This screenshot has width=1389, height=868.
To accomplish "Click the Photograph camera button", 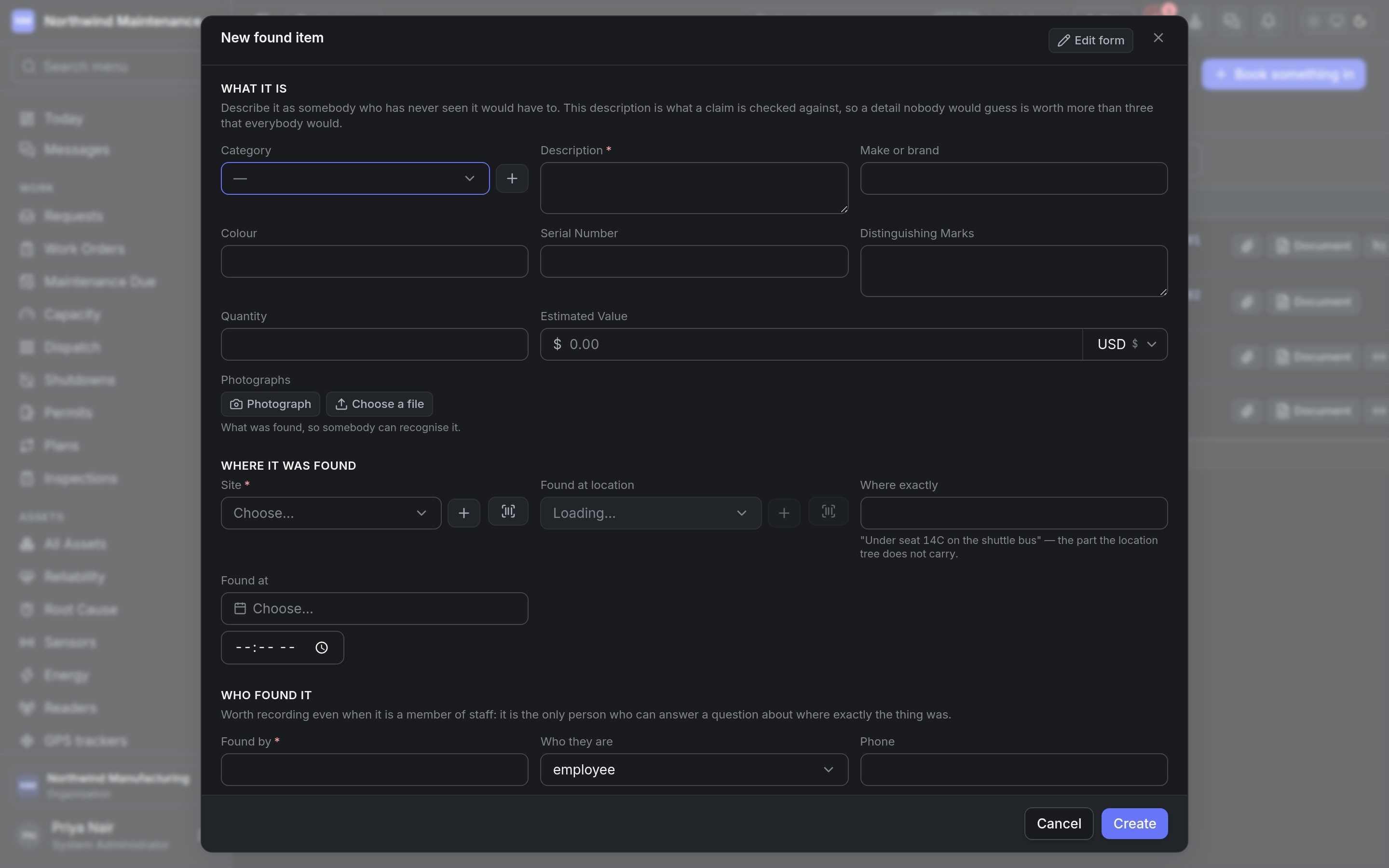I will [x=271, y=404].
